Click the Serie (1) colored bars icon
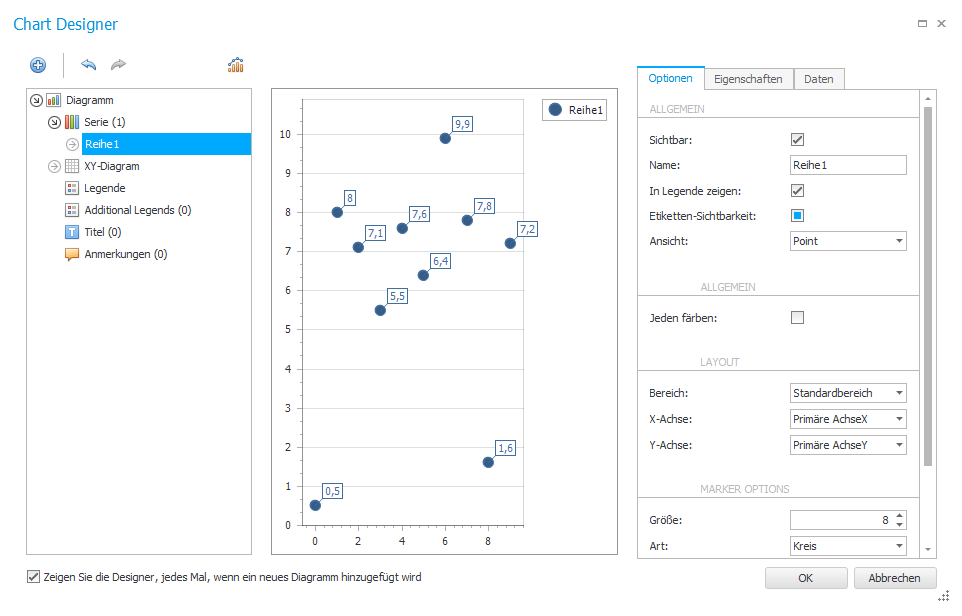This screenshot has width=962, height=616. tap(72, 122)
